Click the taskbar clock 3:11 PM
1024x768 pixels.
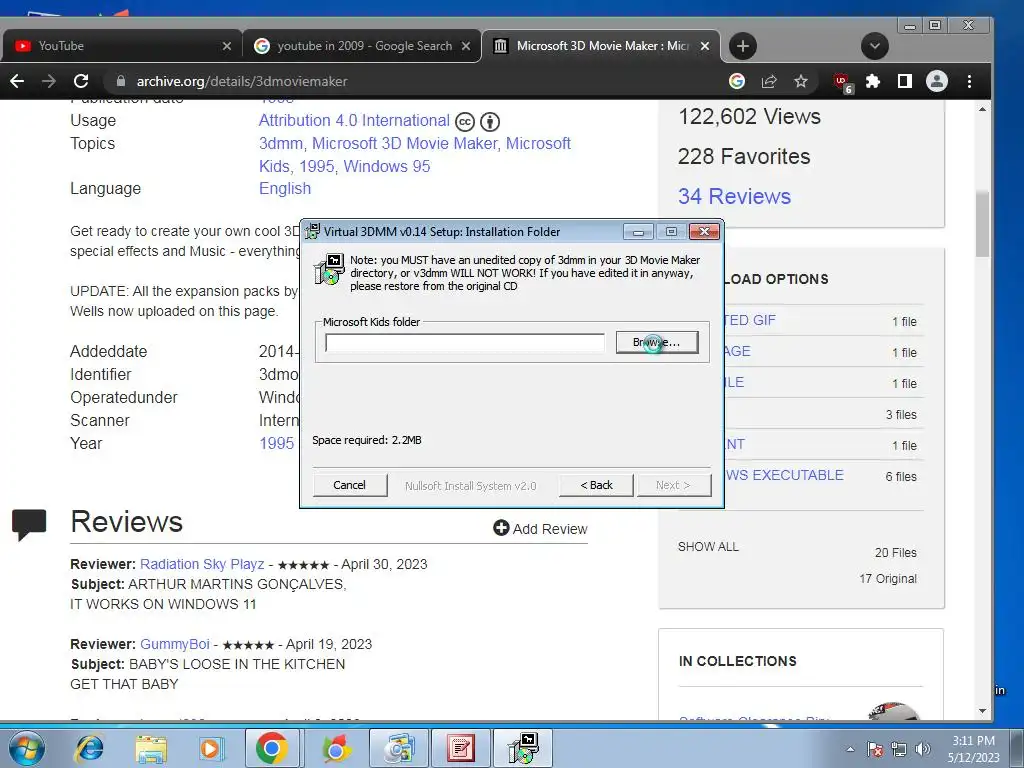tap(974, 741)
